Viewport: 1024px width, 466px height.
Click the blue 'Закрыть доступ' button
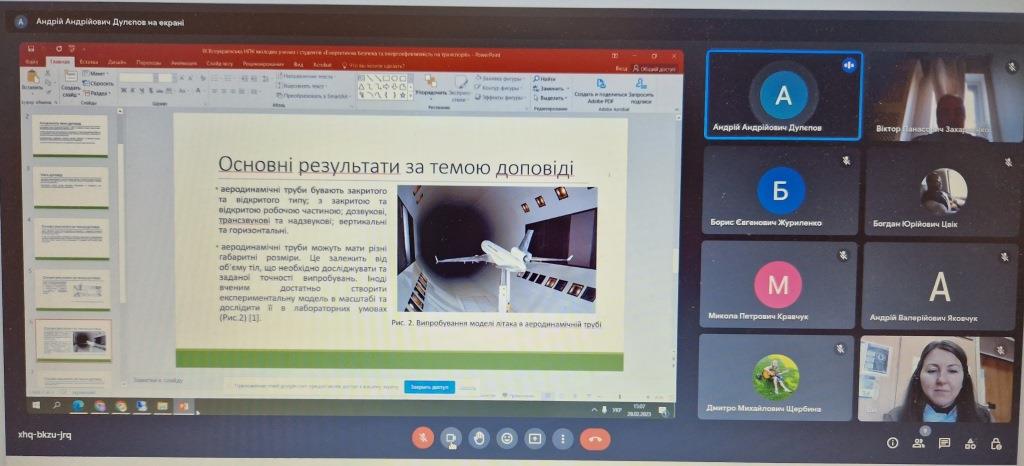point(429,387)
